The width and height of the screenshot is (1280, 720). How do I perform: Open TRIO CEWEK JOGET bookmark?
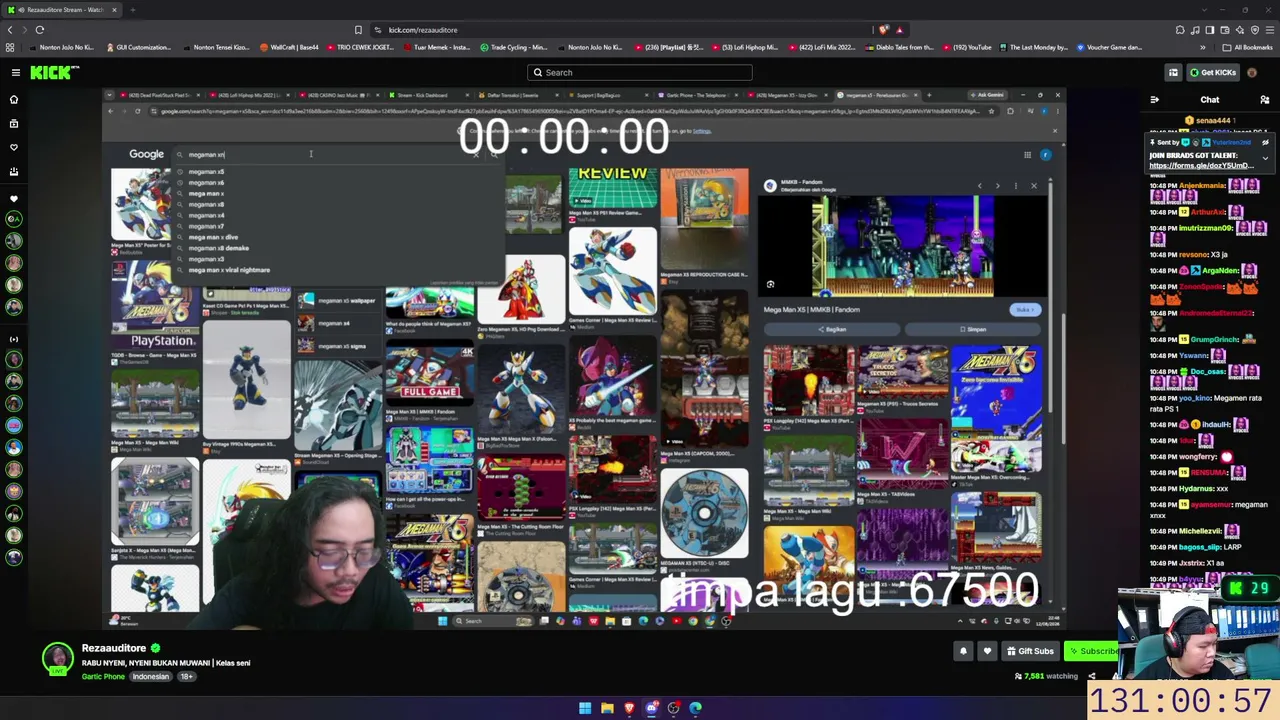[360, 47]
